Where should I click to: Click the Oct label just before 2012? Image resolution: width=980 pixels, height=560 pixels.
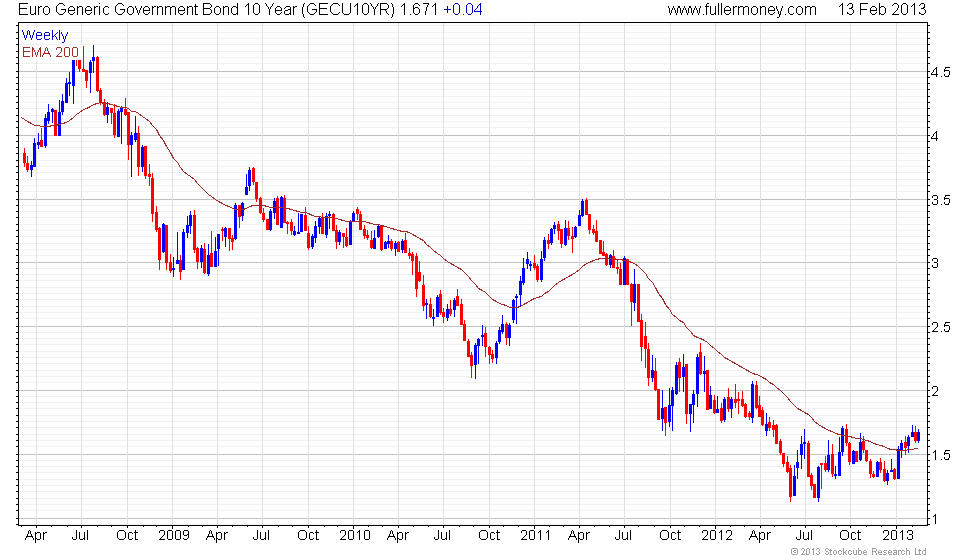coord(670,536)
